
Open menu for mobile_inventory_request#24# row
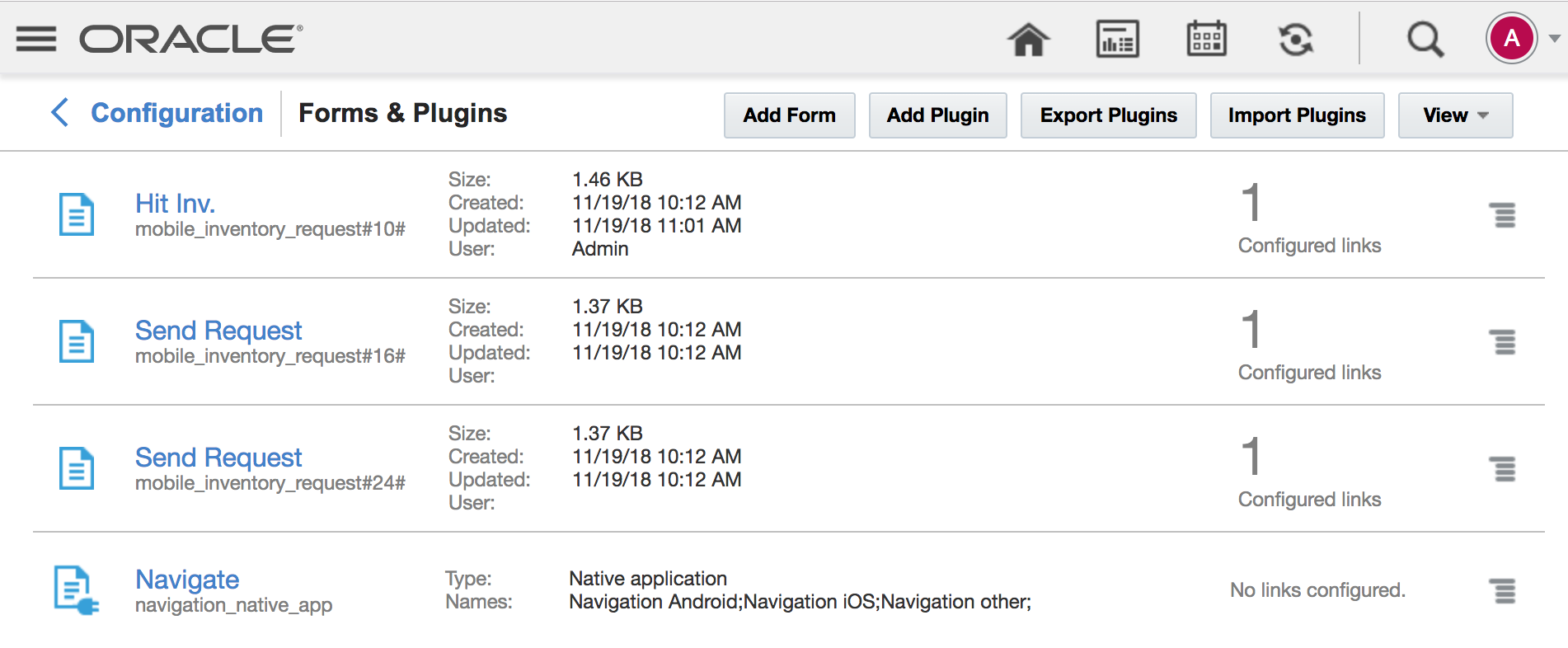(1504, 469)
